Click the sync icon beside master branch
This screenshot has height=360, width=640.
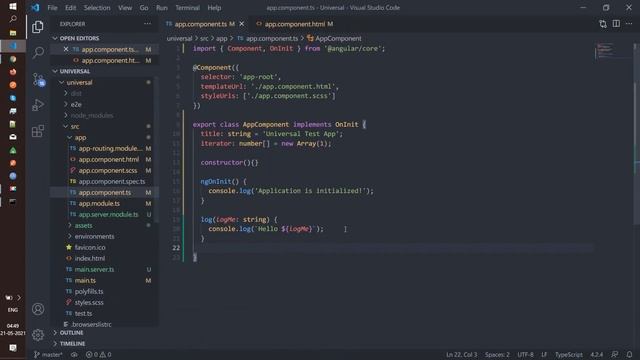74,355
